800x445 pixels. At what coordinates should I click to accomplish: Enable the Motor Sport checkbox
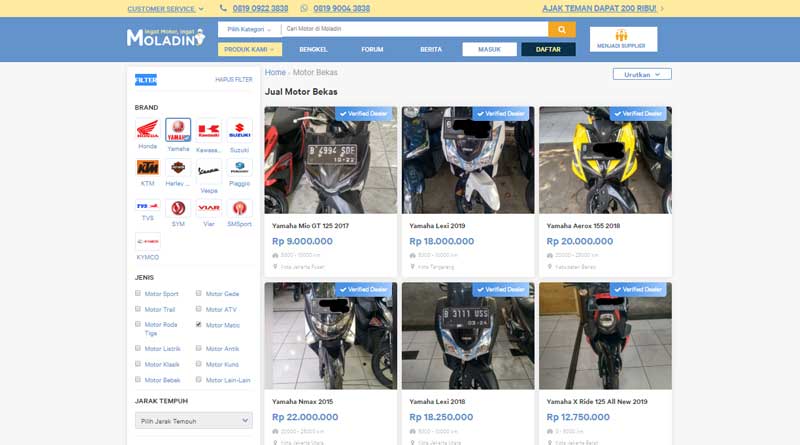click(x=138, y=294)
